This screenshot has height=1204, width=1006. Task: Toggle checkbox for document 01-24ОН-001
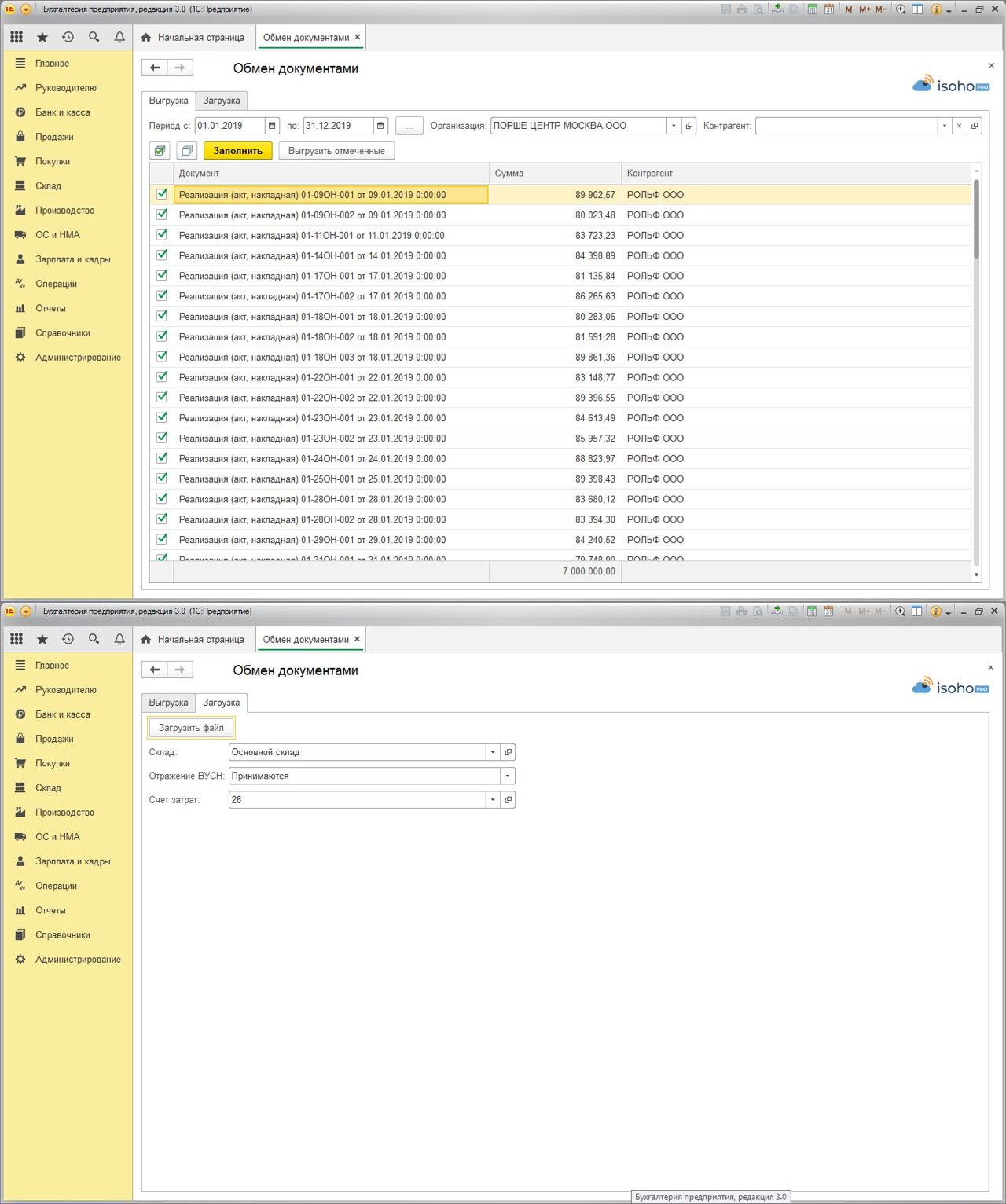coord(162,458)
